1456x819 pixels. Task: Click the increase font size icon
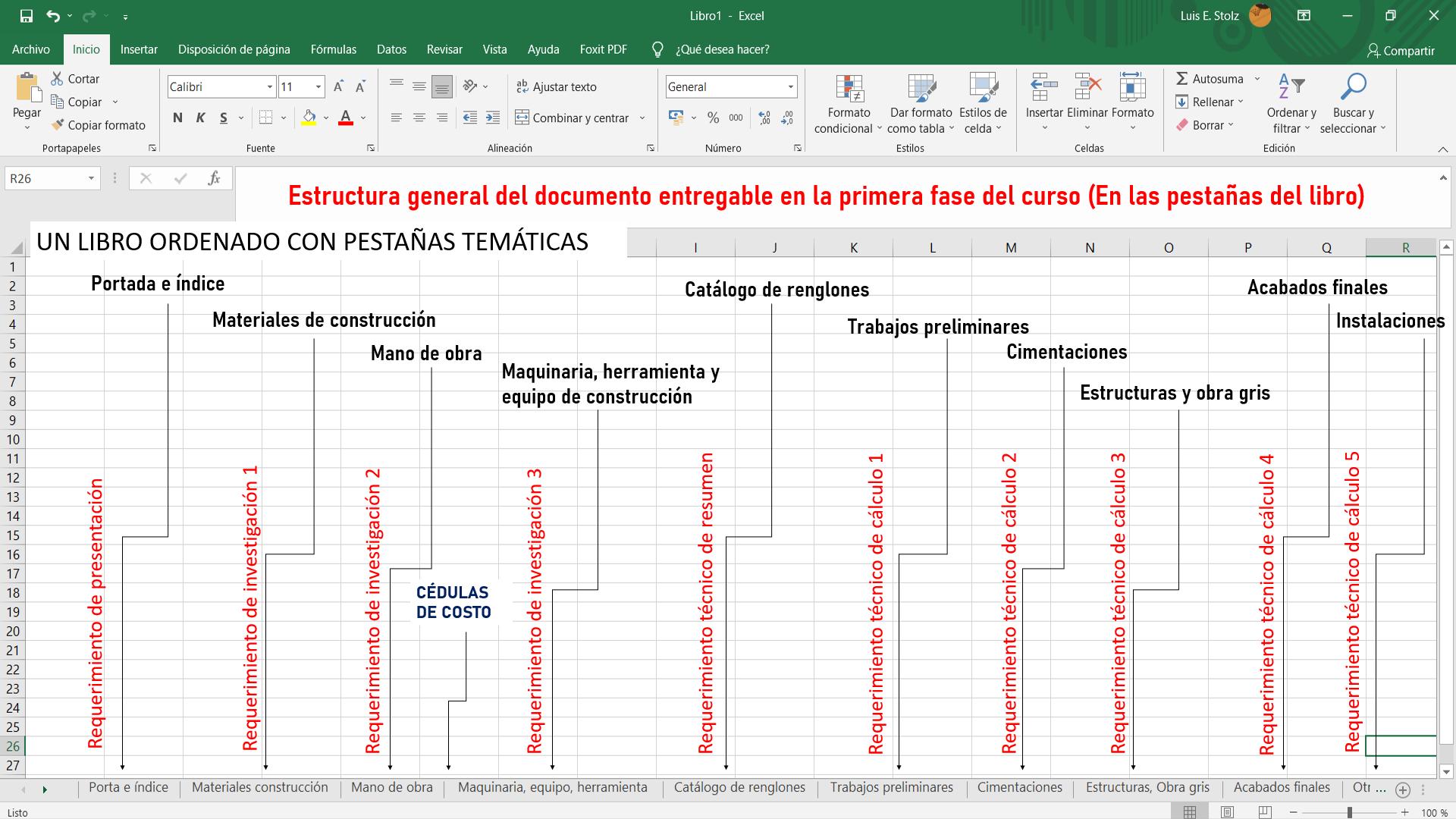point(338,86)
